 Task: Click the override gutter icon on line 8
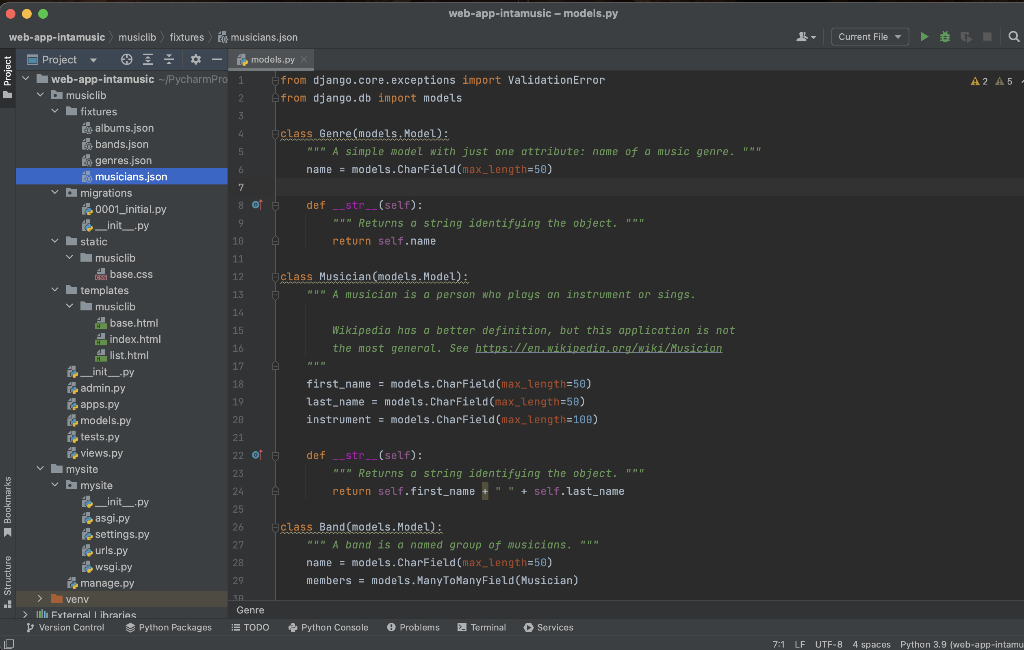256,205
